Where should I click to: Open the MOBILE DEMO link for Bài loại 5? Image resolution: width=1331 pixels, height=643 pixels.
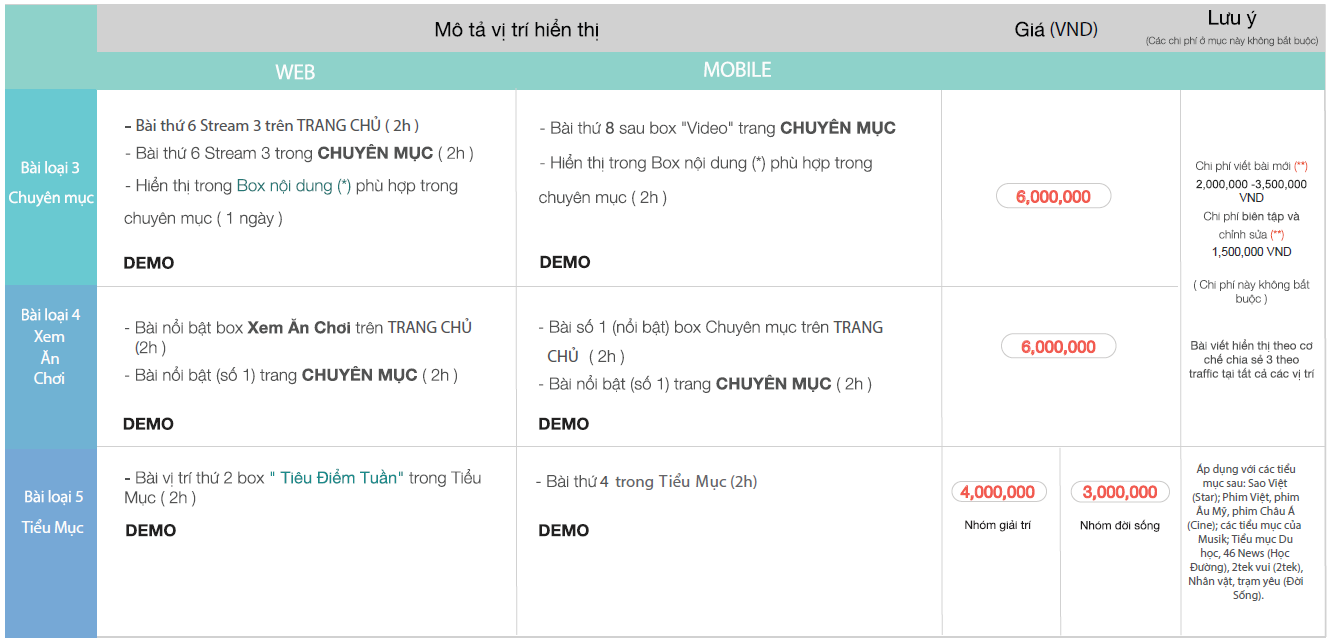pyautogui.click(x=564, y=530)
